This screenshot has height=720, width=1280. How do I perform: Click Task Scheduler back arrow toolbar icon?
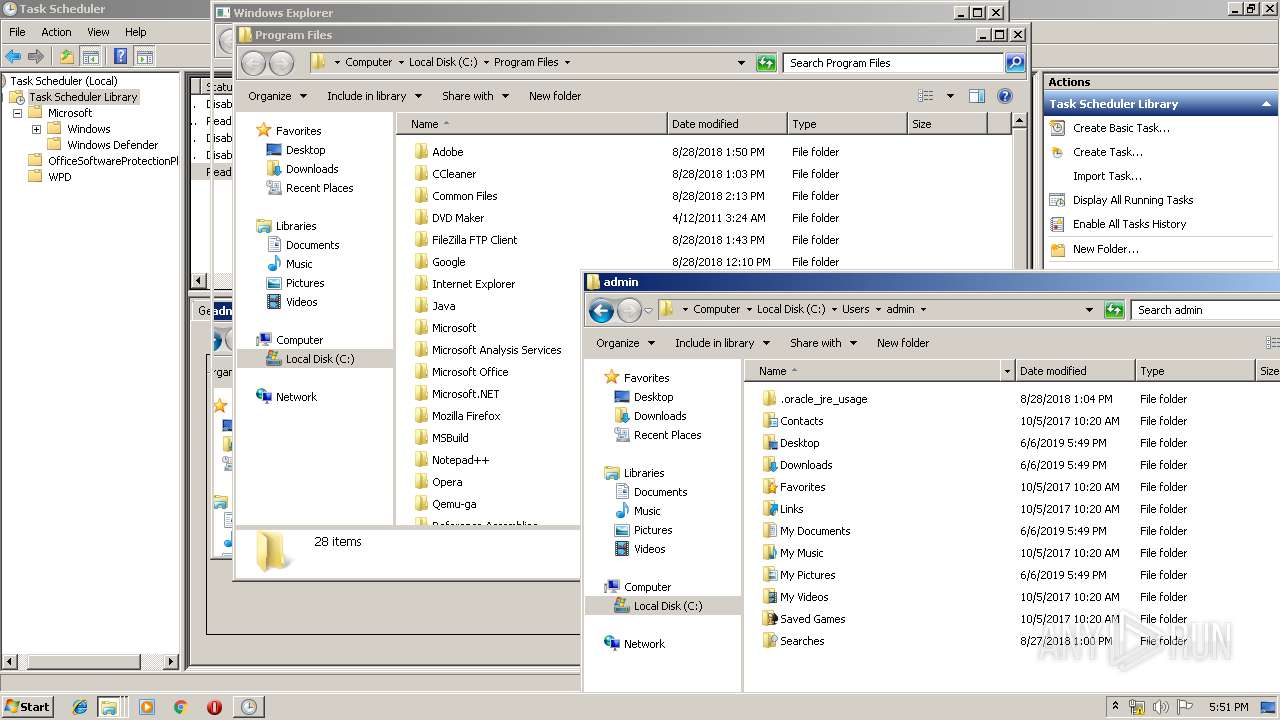(13, 56)
